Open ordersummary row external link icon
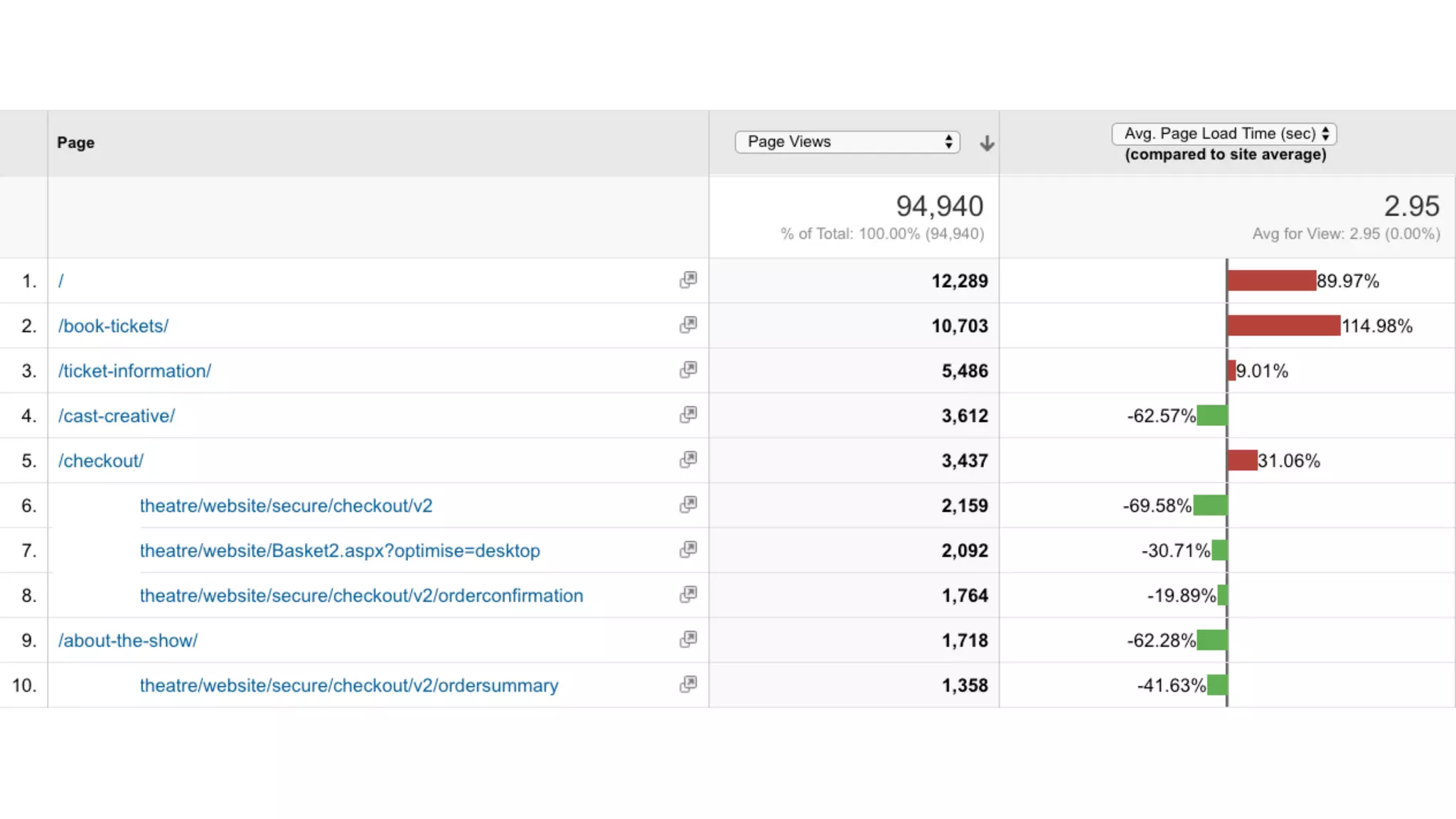 tap(687, 685)
